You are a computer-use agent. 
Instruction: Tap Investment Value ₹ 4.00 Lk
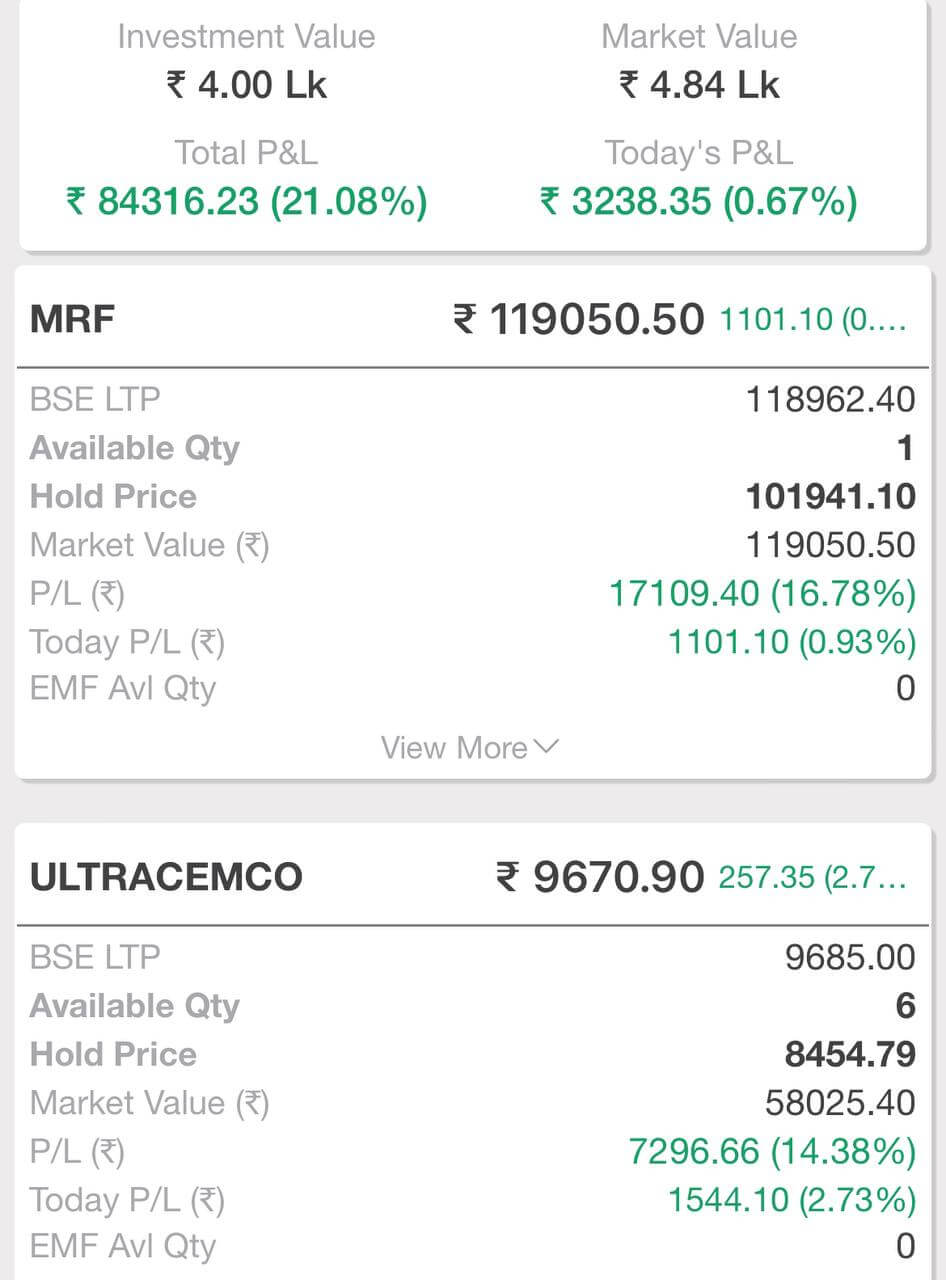point(247,85)
